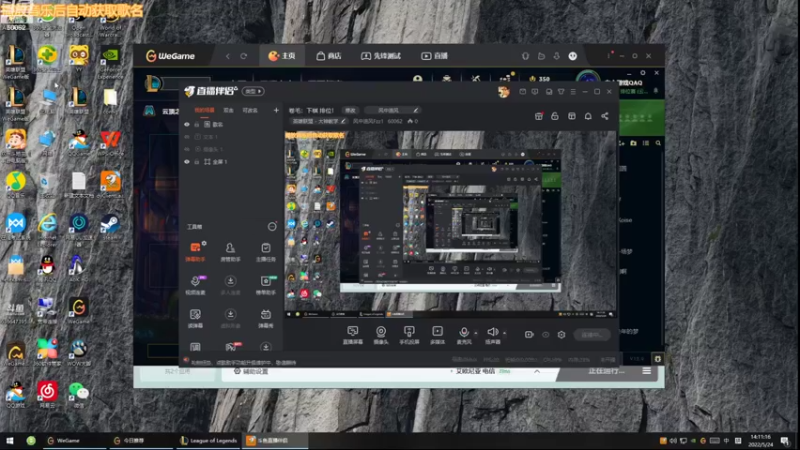
Task: Click the WeGame logo
Action: [170, 56]
